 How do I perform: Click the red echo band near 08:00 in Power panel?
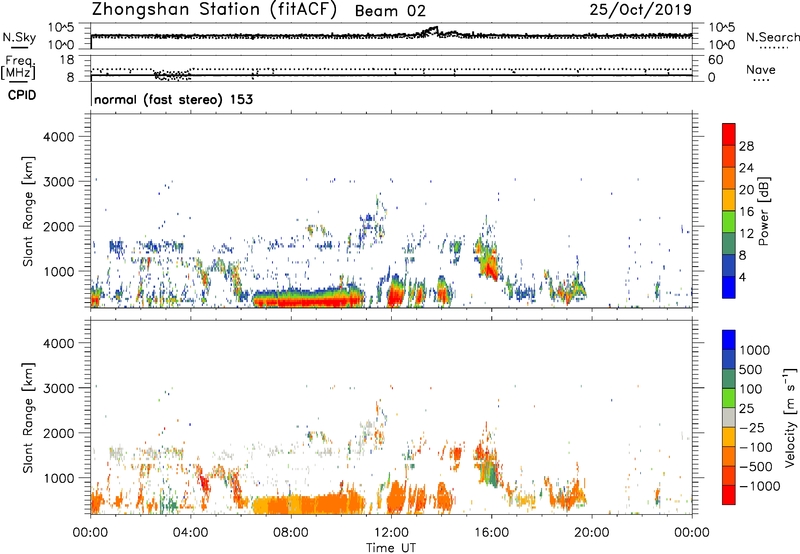pyautogui.click(x=309, y=301)
